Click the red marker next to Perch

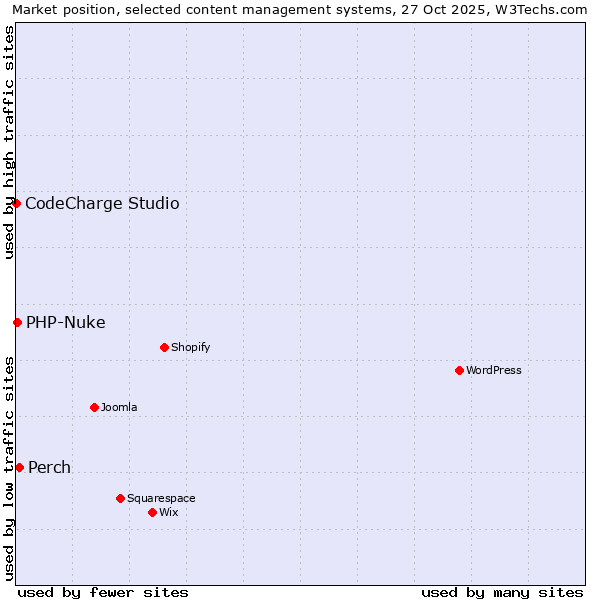point(19,467)
